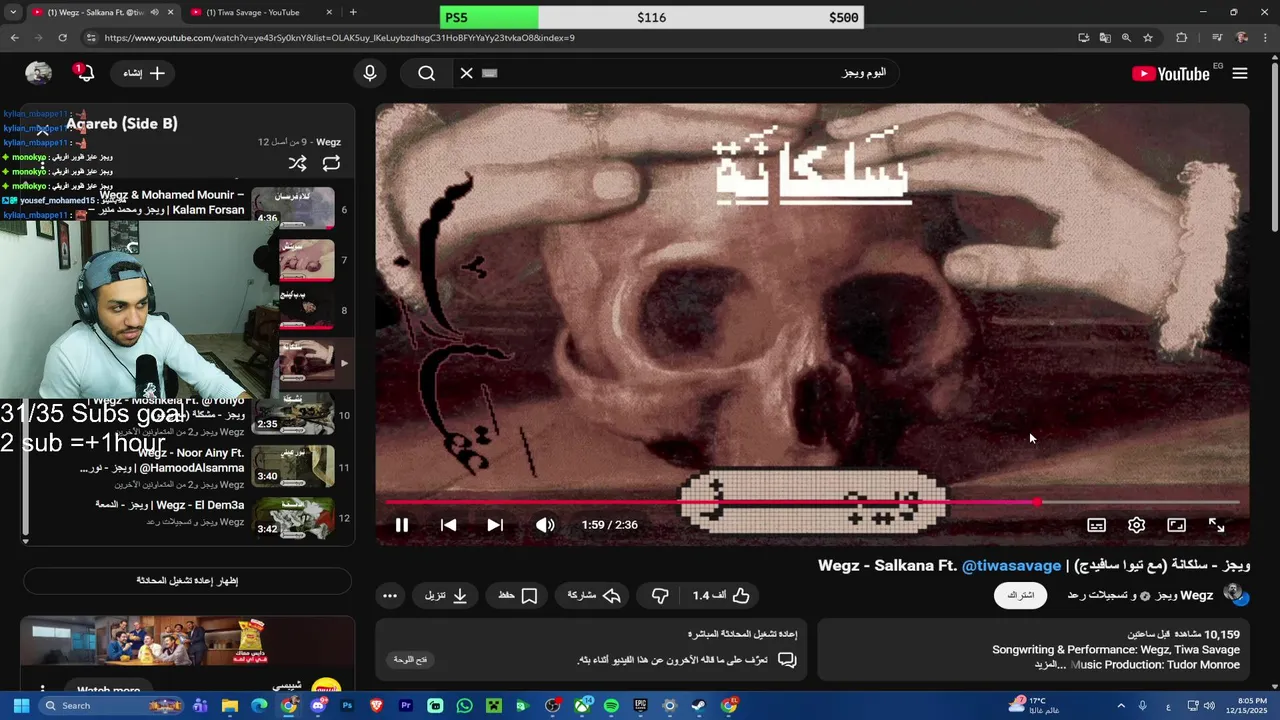Zoom icon in address bar
Viewport: 1280px width, 720px height.
point(1126,38)
